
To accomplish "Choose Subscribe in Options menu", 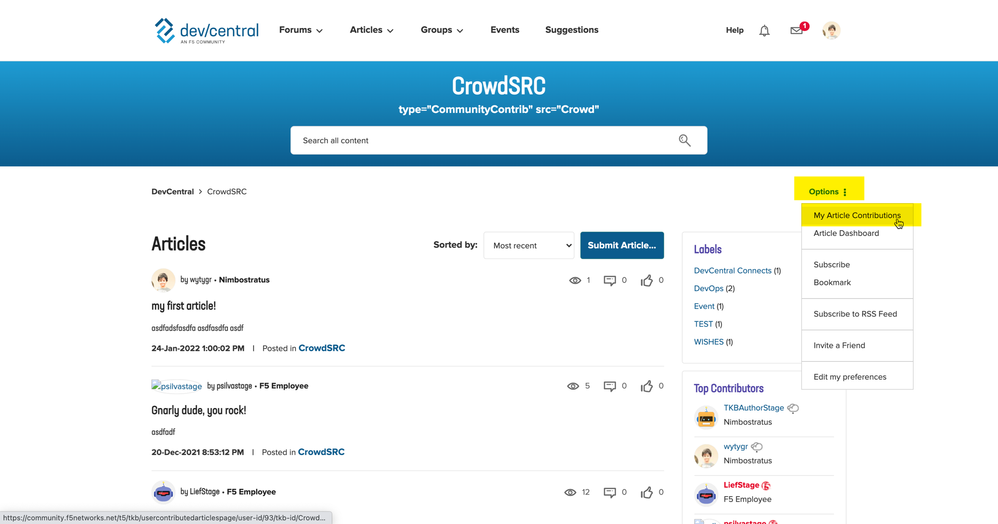I will [831, 264].
